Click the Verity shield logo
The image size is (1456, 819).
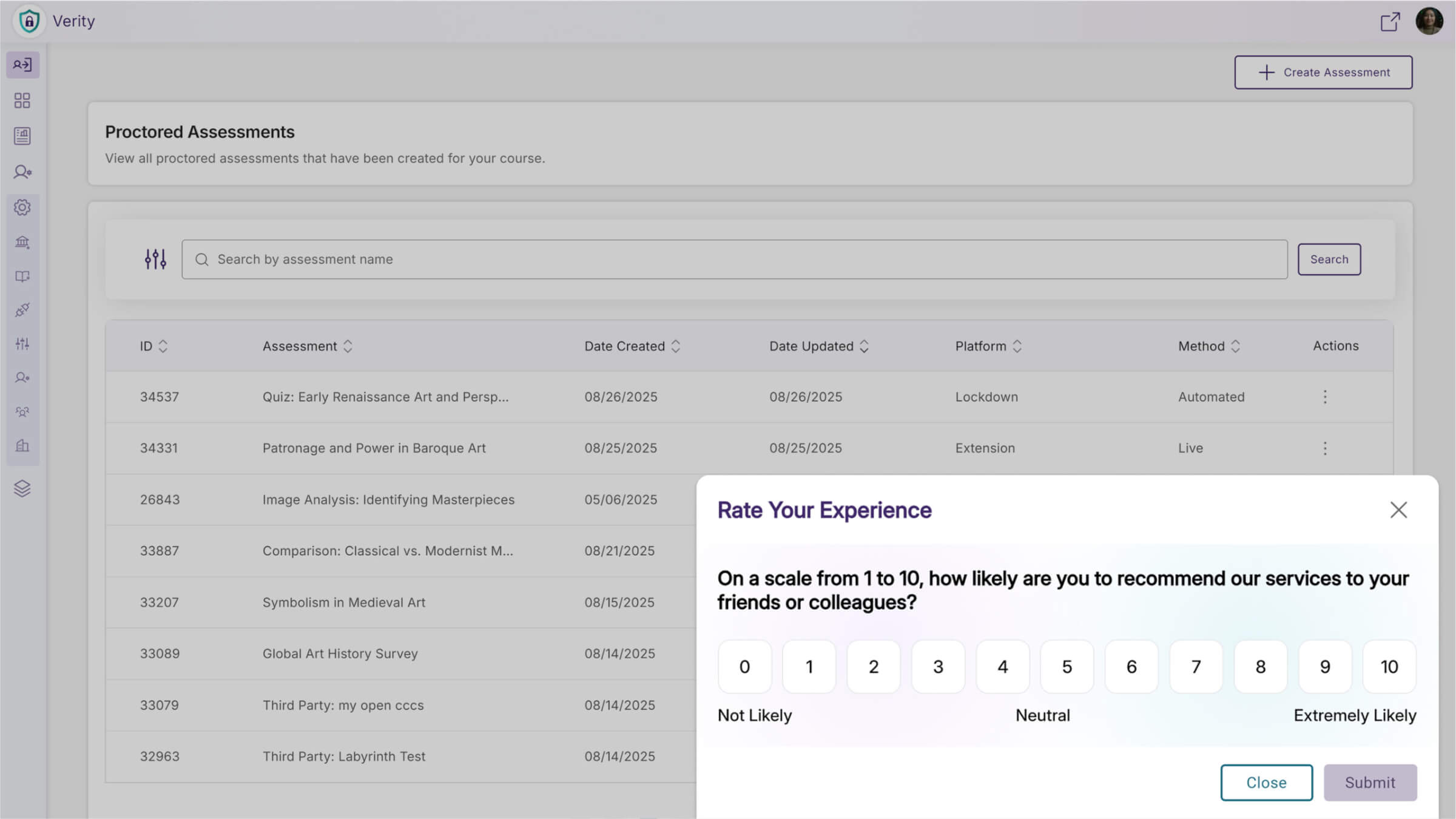[x=29, y=21]
